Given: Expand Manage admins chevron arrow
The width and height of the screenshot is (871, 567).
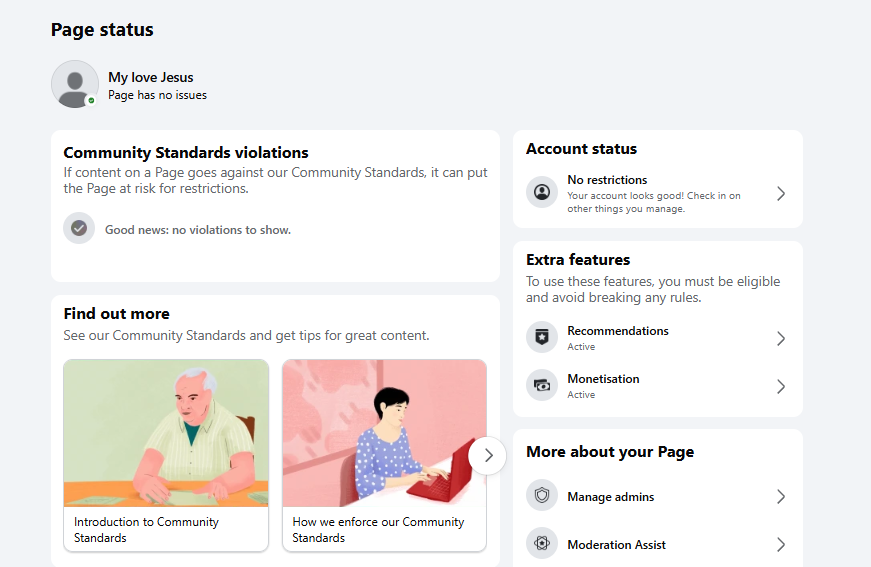Looking at the screenshot, I should 780,496.
